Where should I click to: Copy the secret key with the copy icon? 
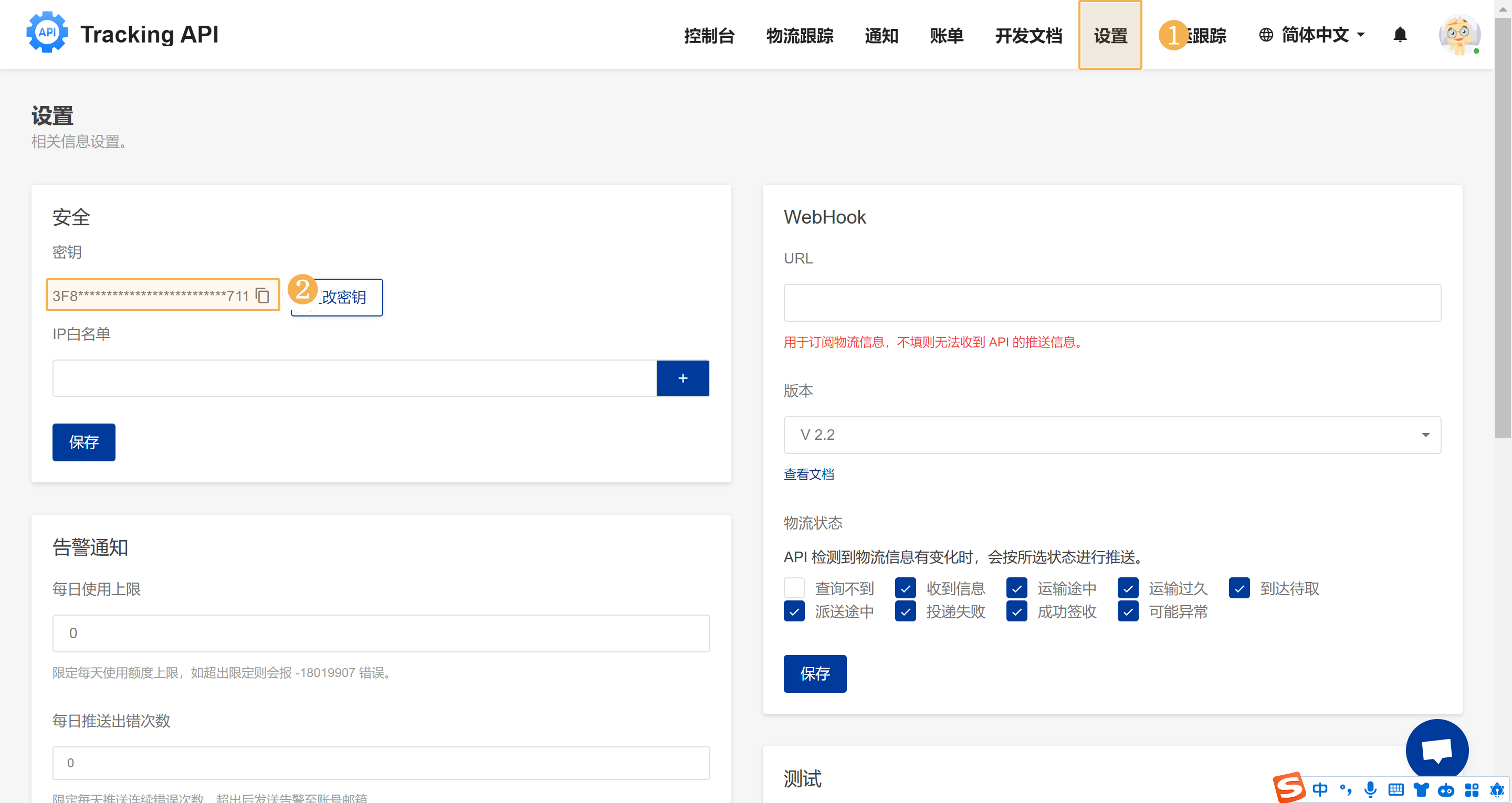coord(262,295)
